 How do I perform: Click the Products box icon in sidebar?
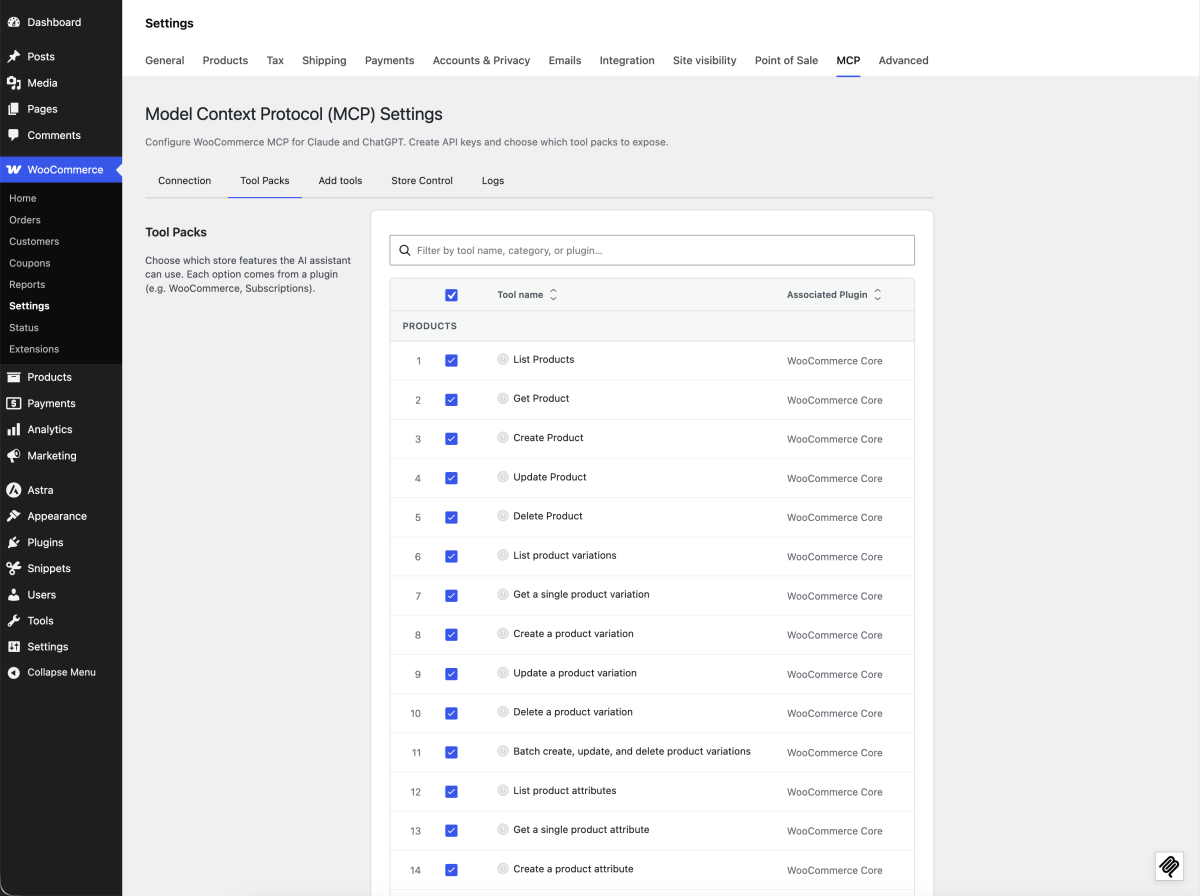(14, 377)
